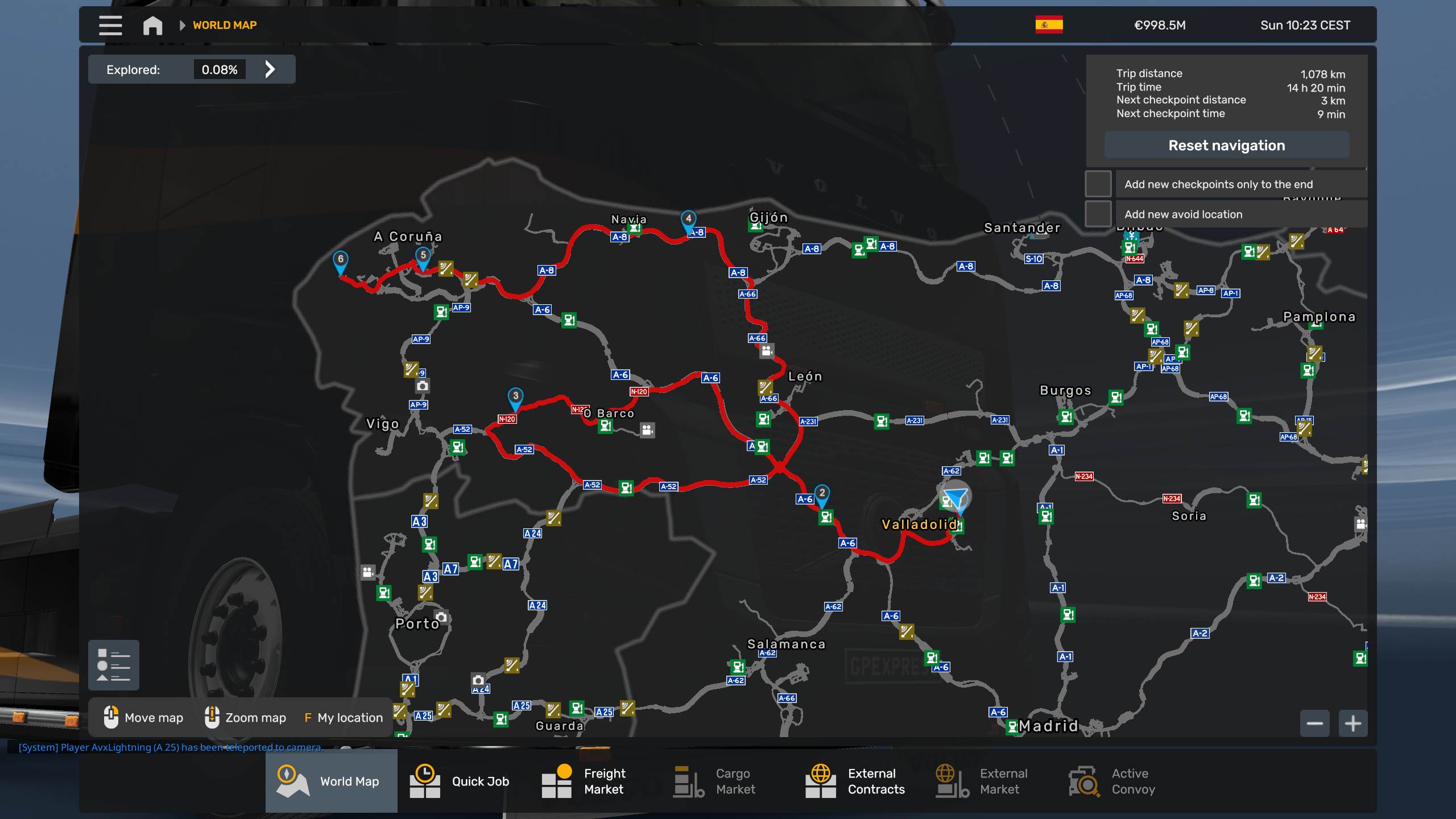Open the hamburger main menu
1456x819 pixels.
point(110,25)
